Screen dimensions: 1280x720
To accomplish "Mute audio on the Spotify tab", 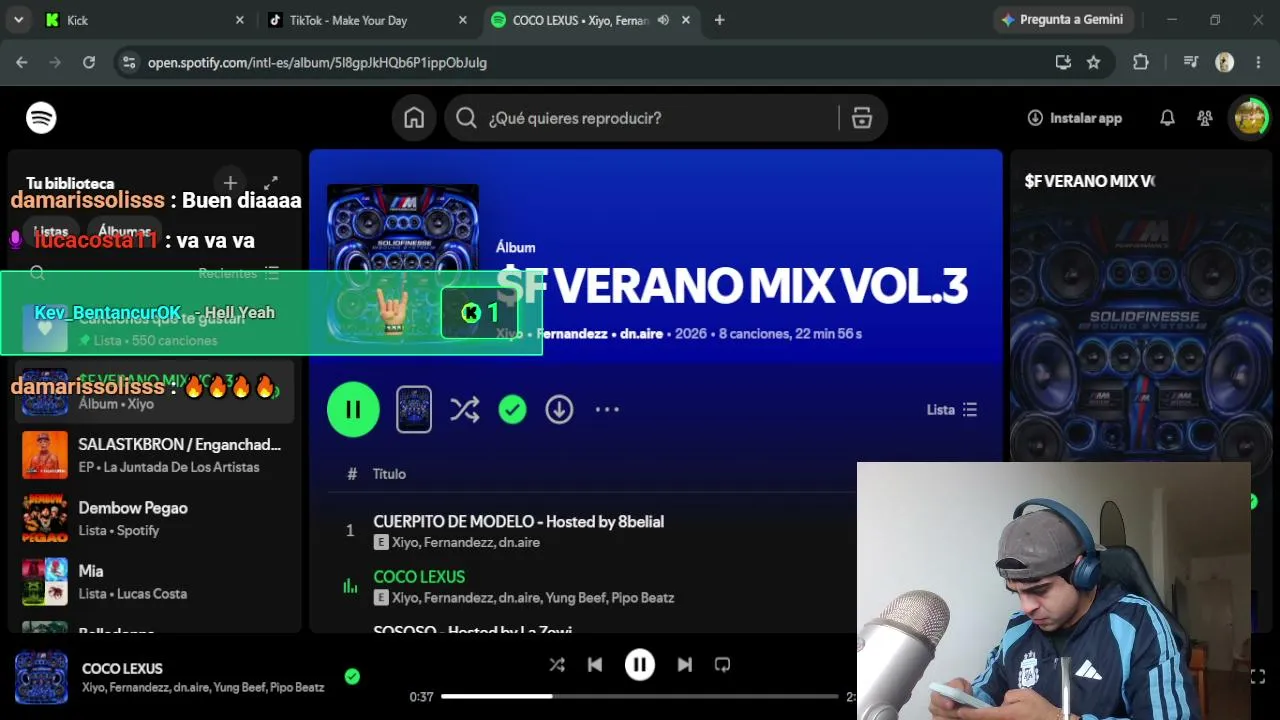I will coord(663,20).
